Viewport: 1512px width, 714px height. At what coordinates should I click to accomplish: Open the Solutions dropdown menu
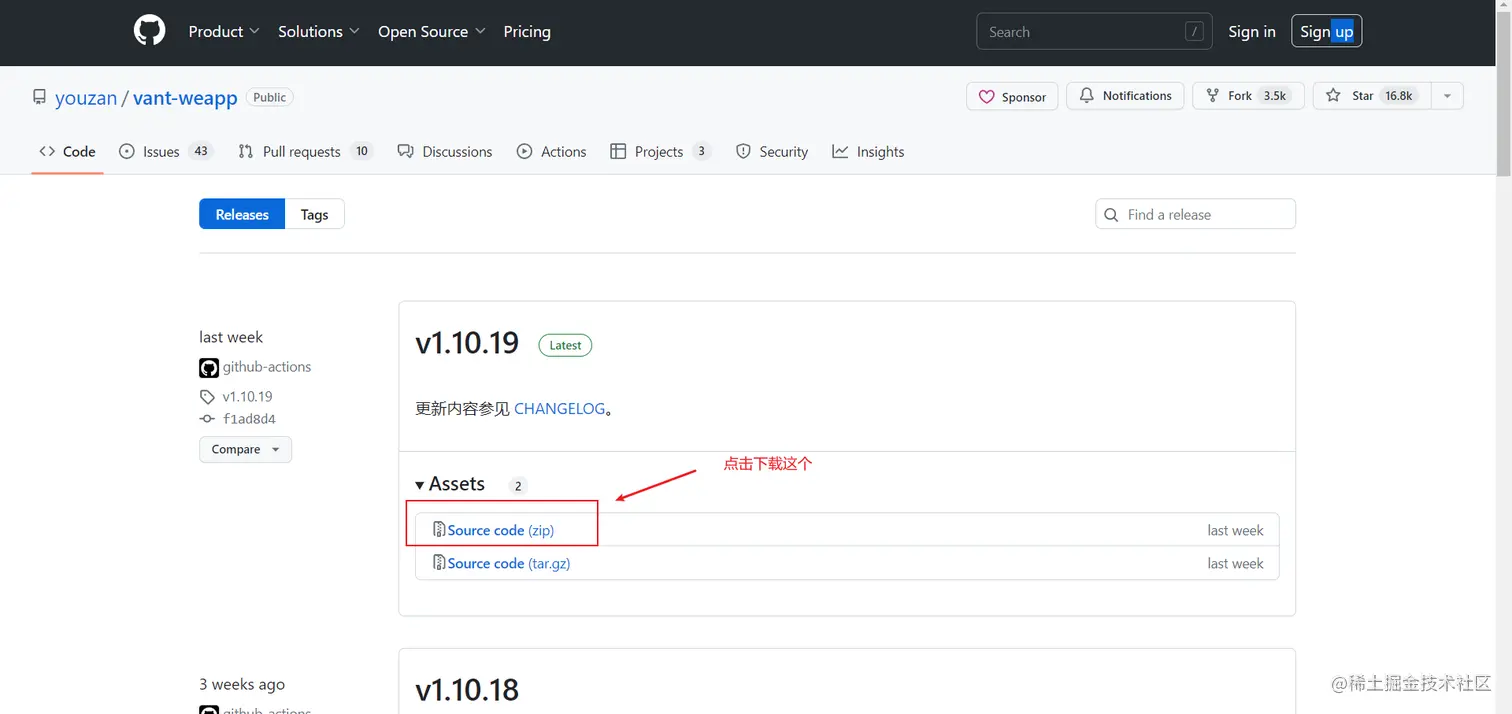click(319, 31)
